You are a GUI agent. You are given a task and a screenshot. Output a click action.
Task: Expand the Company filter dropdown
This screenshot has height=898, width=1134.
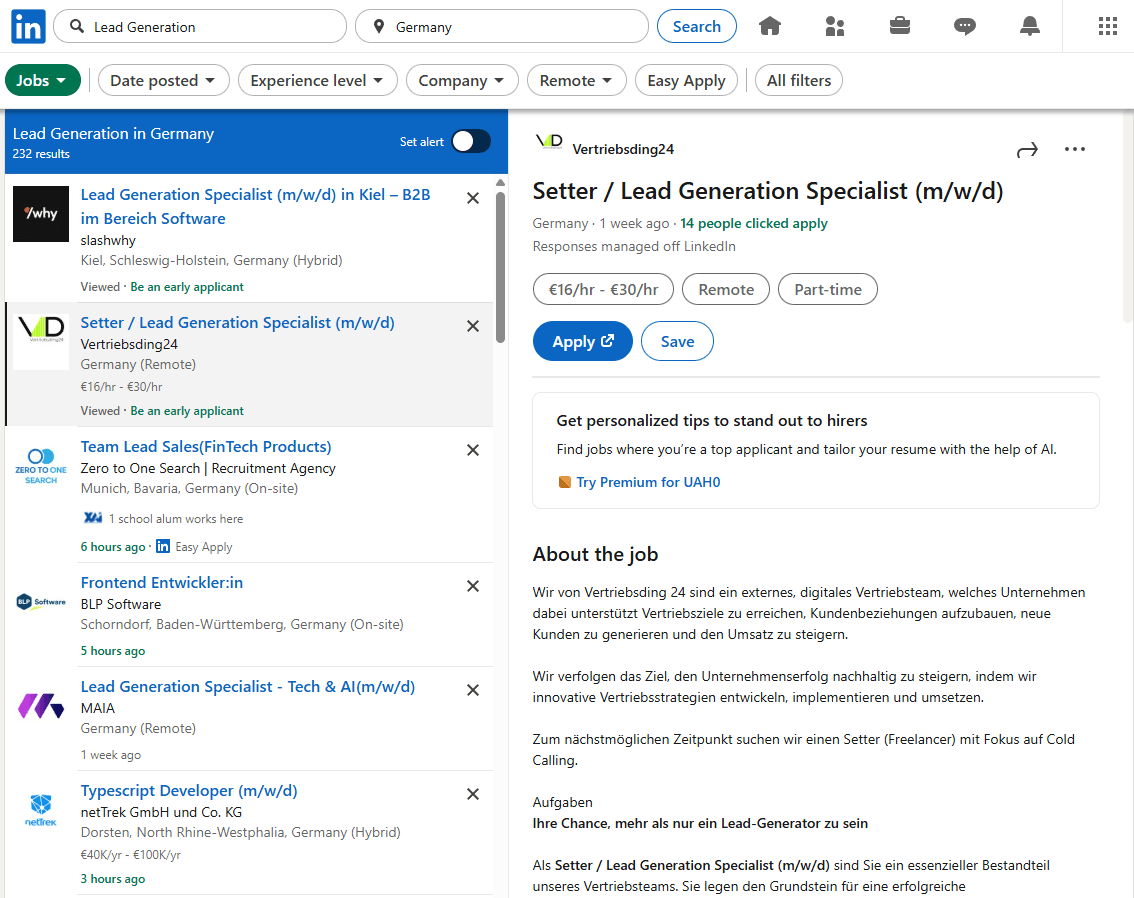coord(462,79)
